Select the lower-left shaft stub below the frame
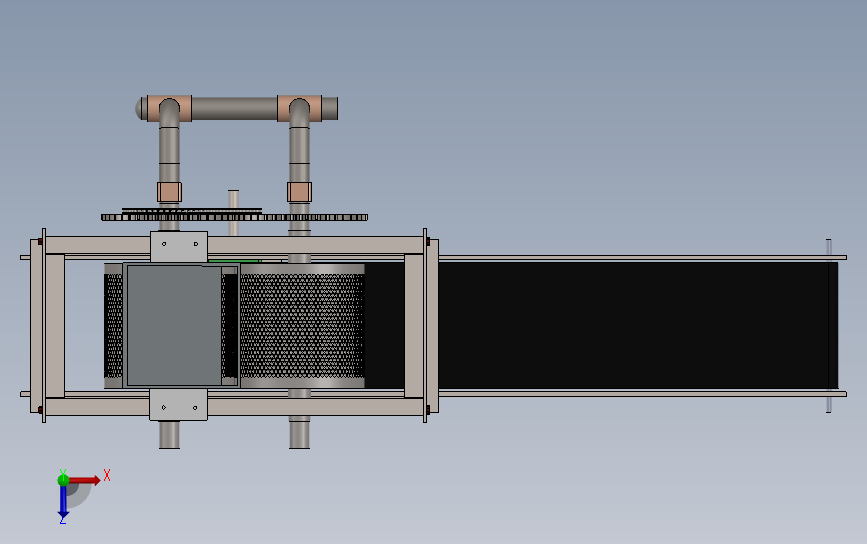The height and width of the screenshot is (544, 867). pyautogui.click(x=169, y=435)
